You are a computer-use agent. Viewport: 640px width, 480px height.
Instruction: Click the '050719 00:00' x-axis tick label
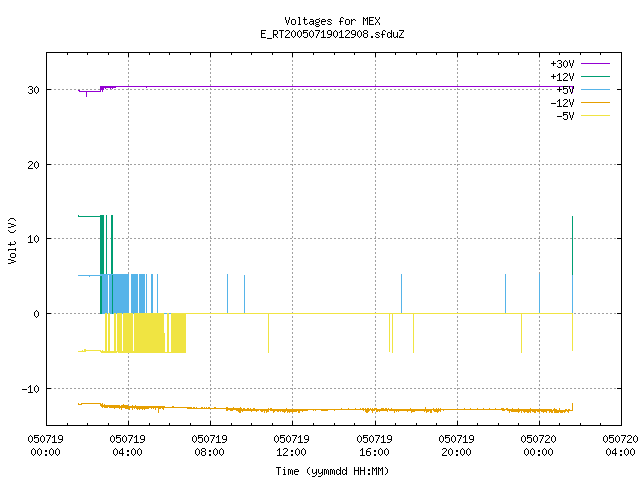pyautogui.click(x=45, y=445)
